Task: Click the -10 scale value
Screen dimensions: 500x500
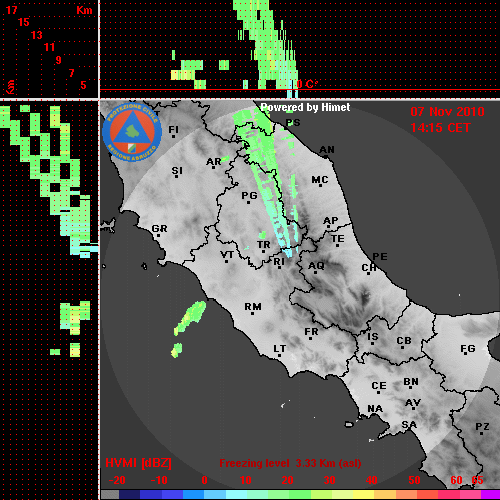Action: (159, 480)
